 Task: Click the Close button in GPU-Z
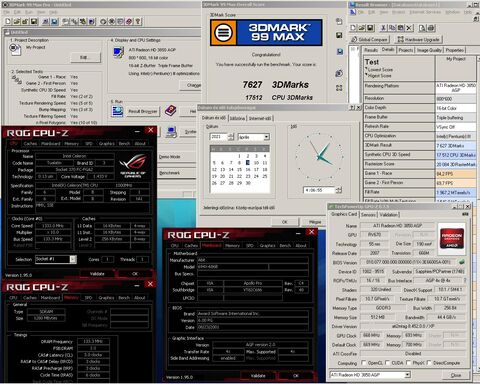pyautogui.click(x=456, y=375)
